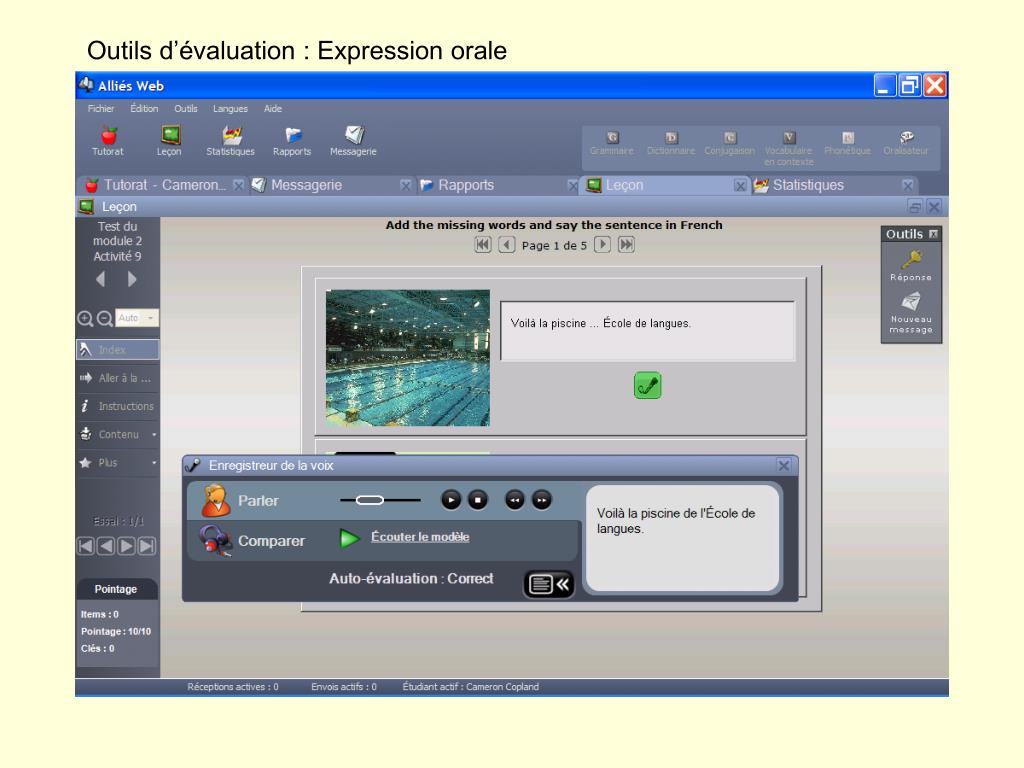Viewport: 1024px width, 768px height.
Task: Open the Instructions sidebar button
Action: point(118,406)
